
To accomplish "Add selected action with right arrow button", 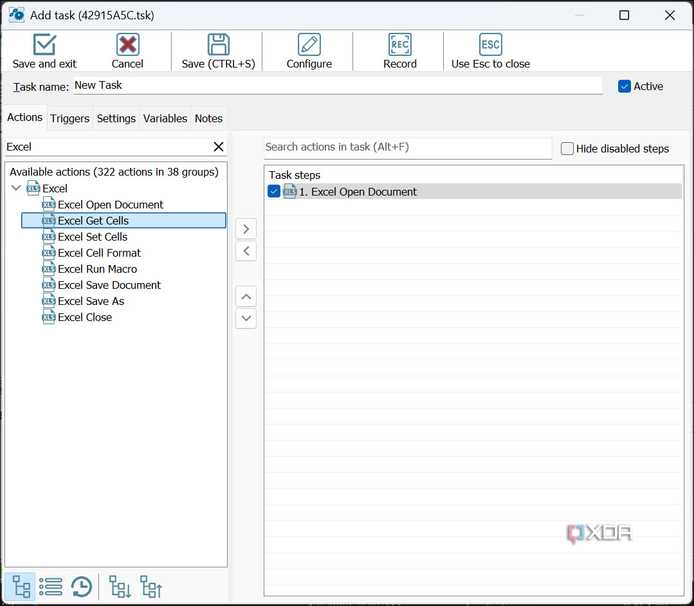I will 246,229.
